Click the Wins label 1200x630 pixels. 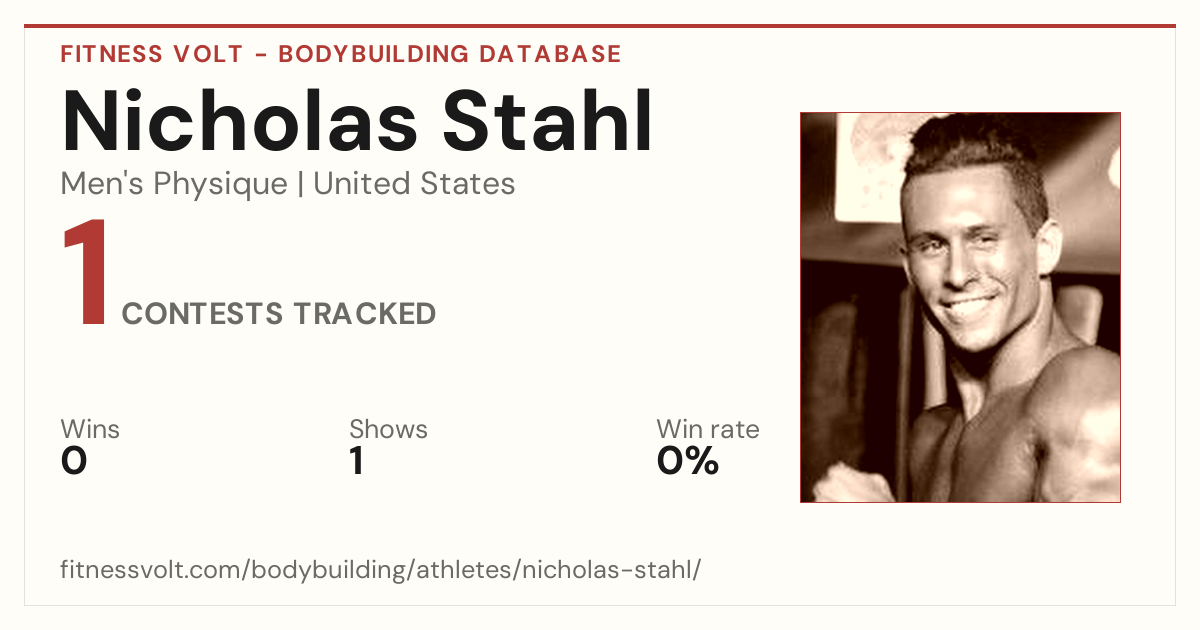90,429
